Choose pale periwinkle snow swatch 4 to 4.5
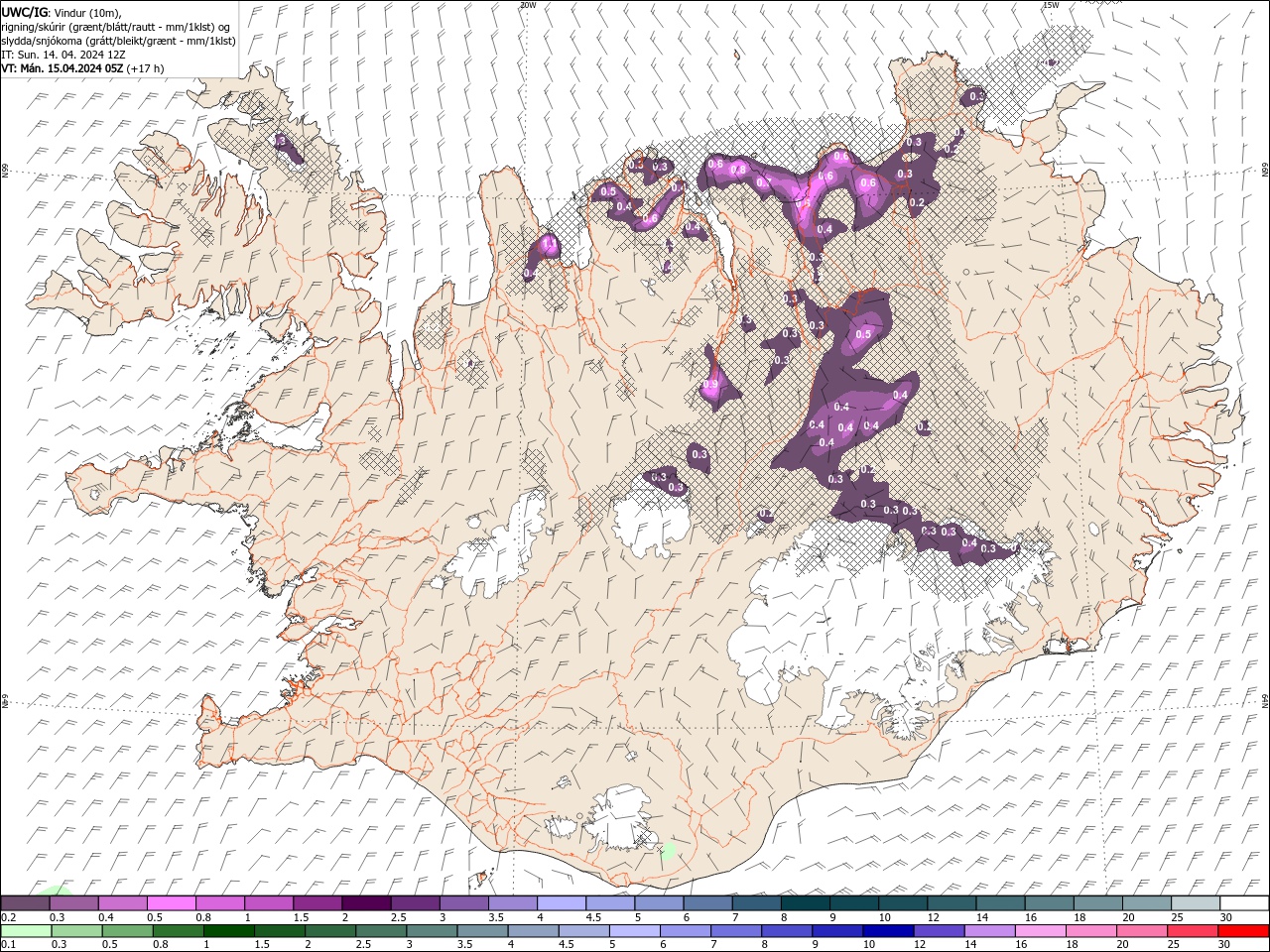Screen dimensions: 1270x952 (562, 903)
